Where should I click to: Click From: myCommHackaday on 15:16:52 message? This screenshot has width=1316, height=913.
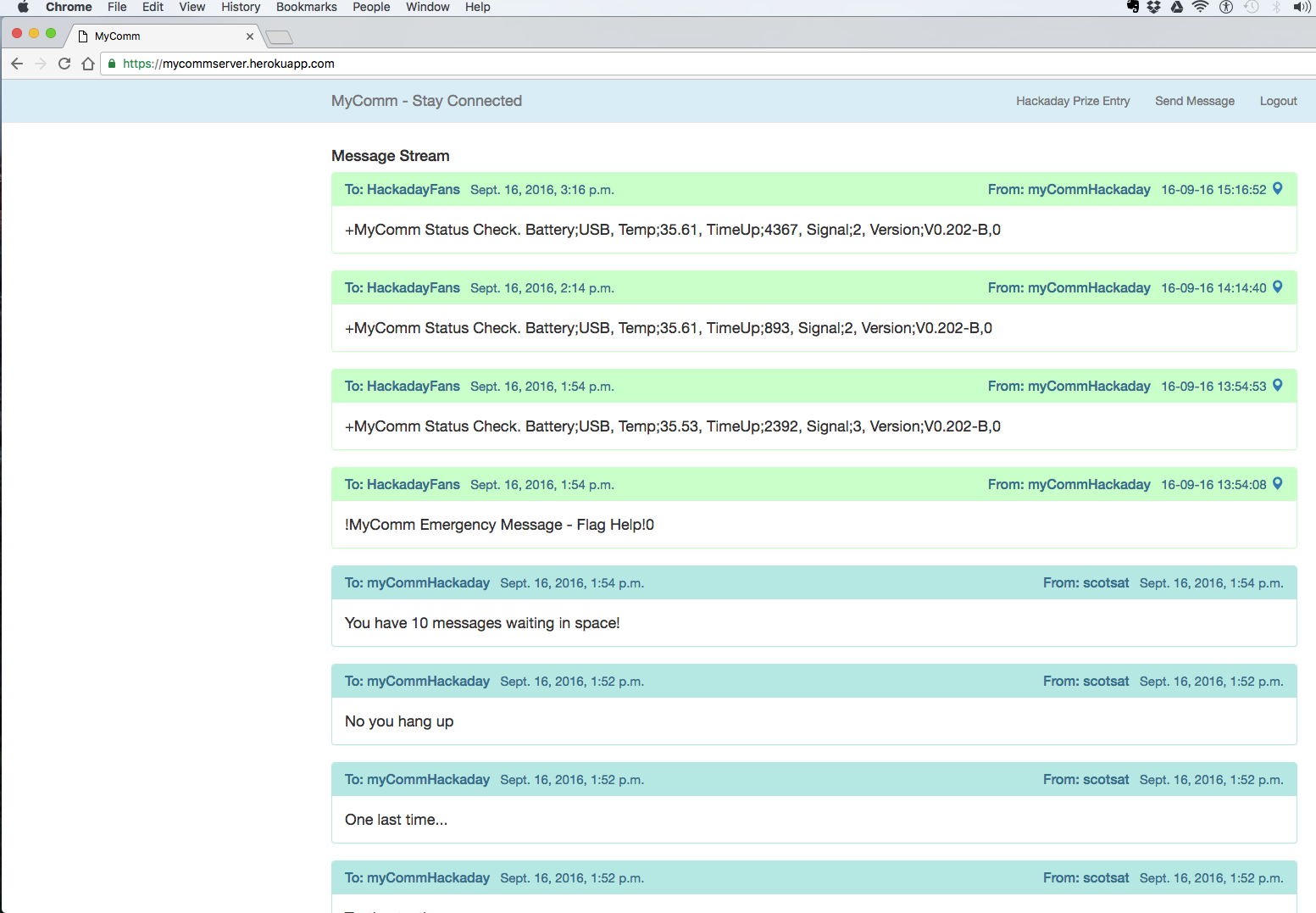pos(1069,189)
